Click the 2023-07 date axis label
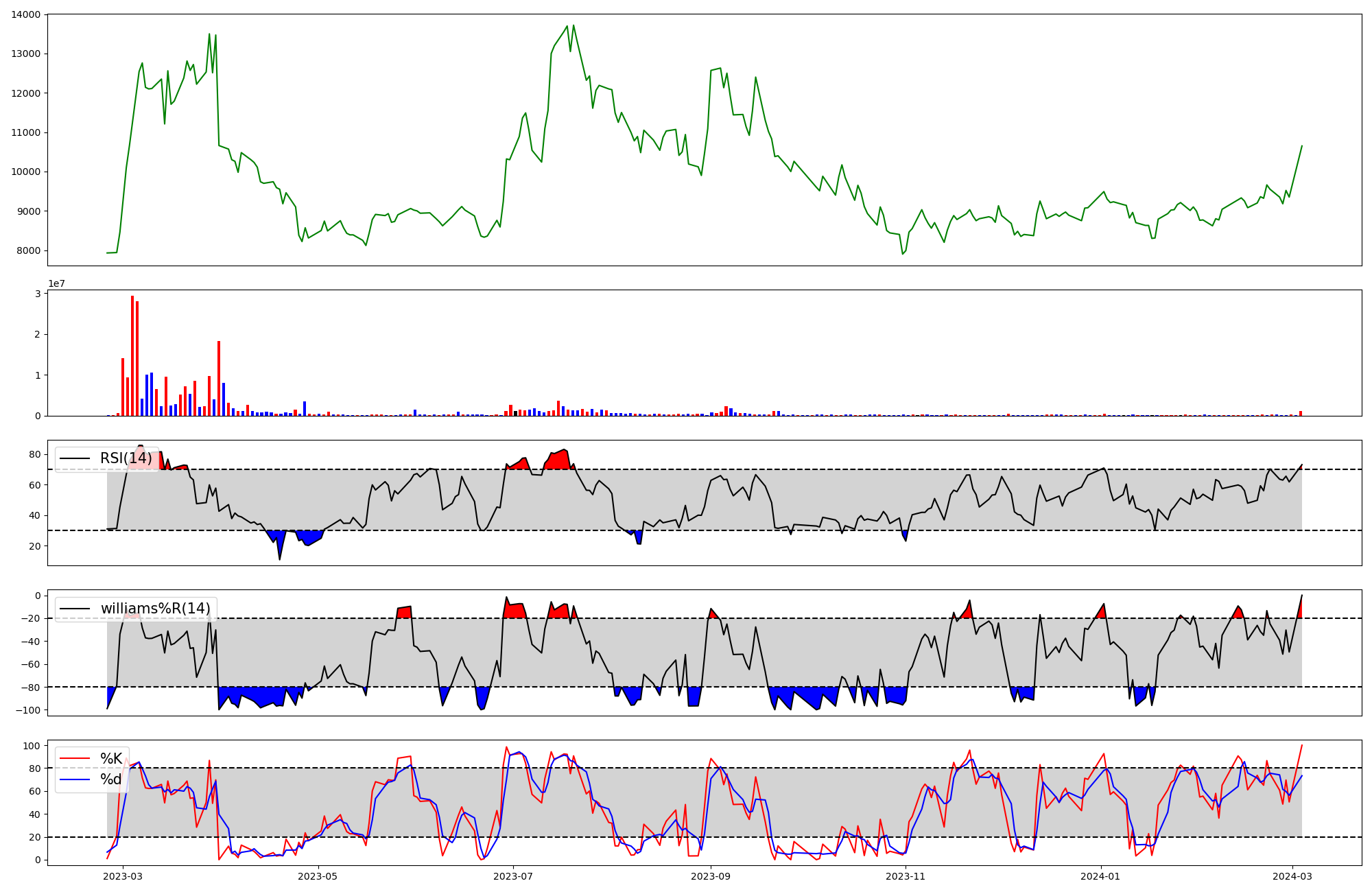 click(x=513, y=876)
